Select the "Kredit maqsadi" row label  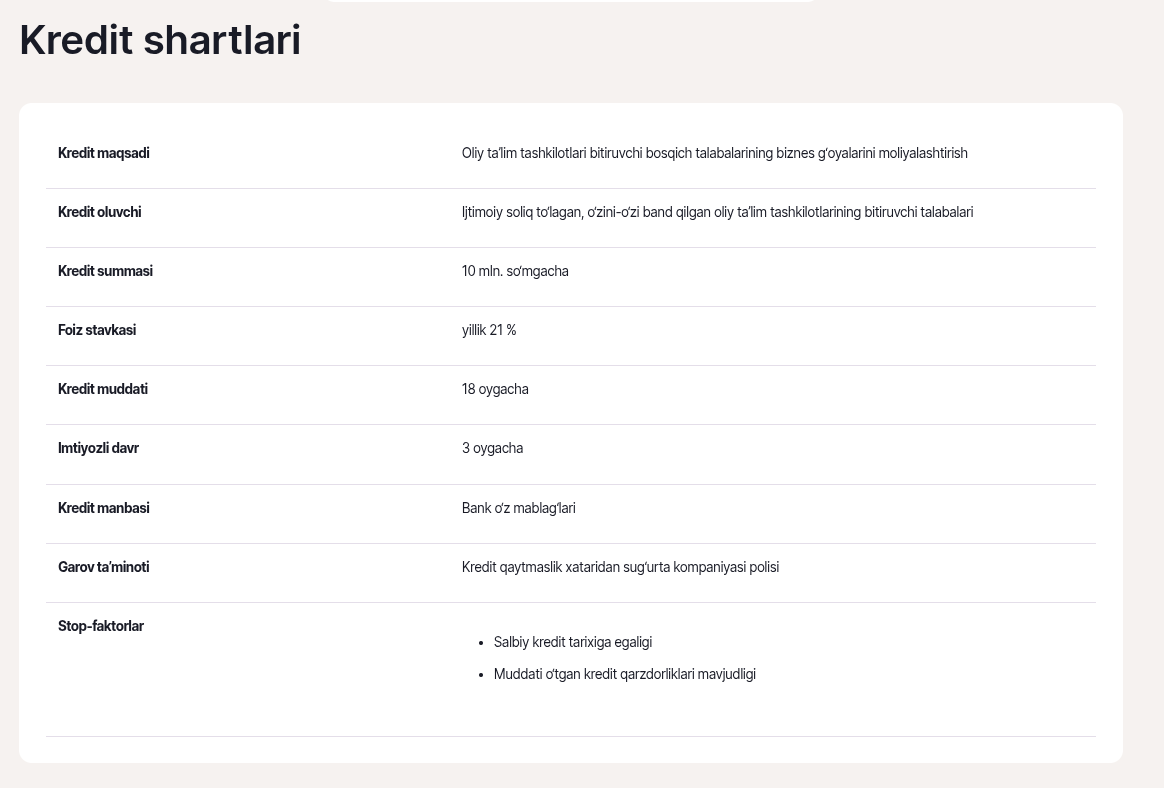point(104,153)
